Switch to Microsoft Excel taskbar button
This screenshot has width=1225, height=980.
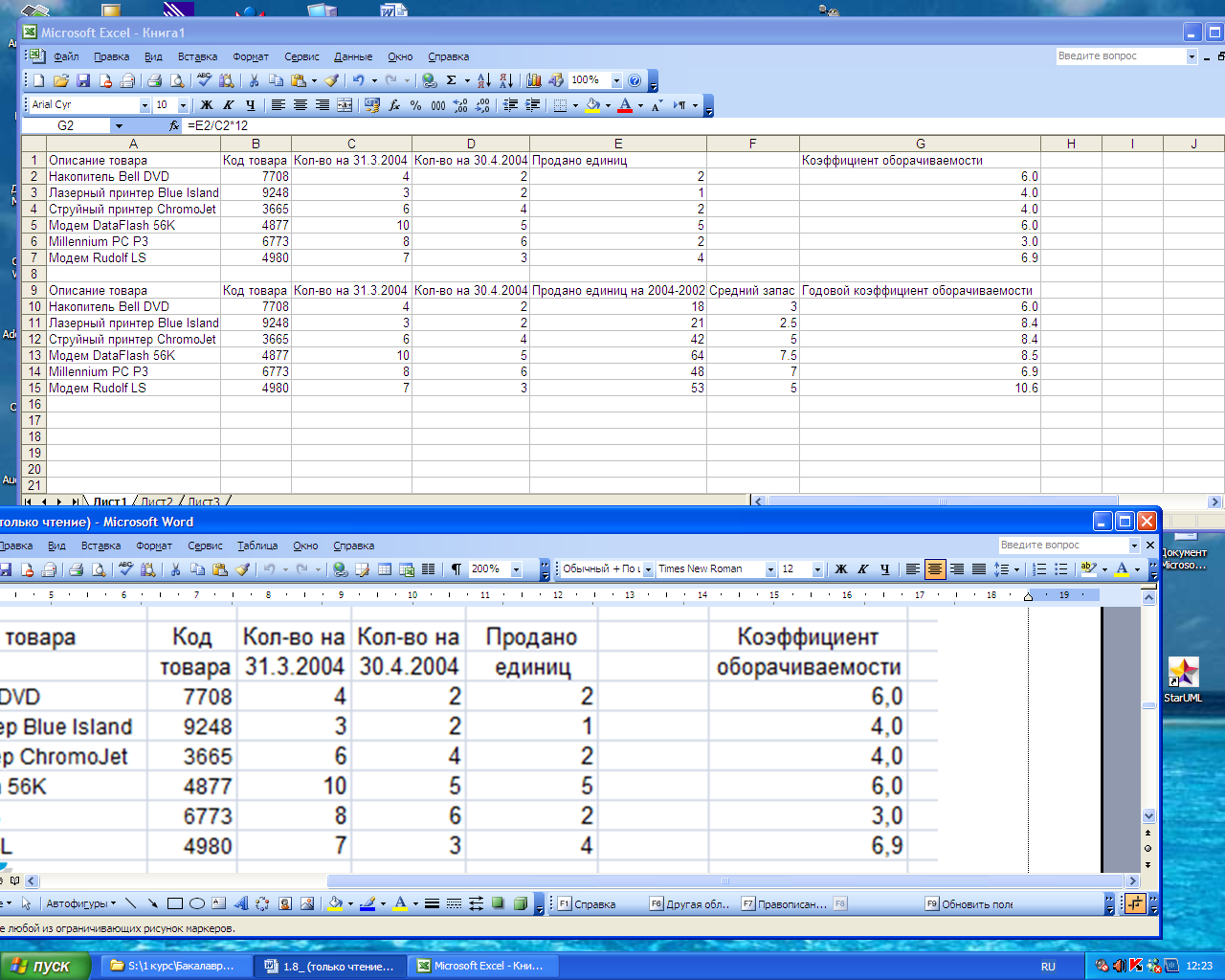(483, 966)
